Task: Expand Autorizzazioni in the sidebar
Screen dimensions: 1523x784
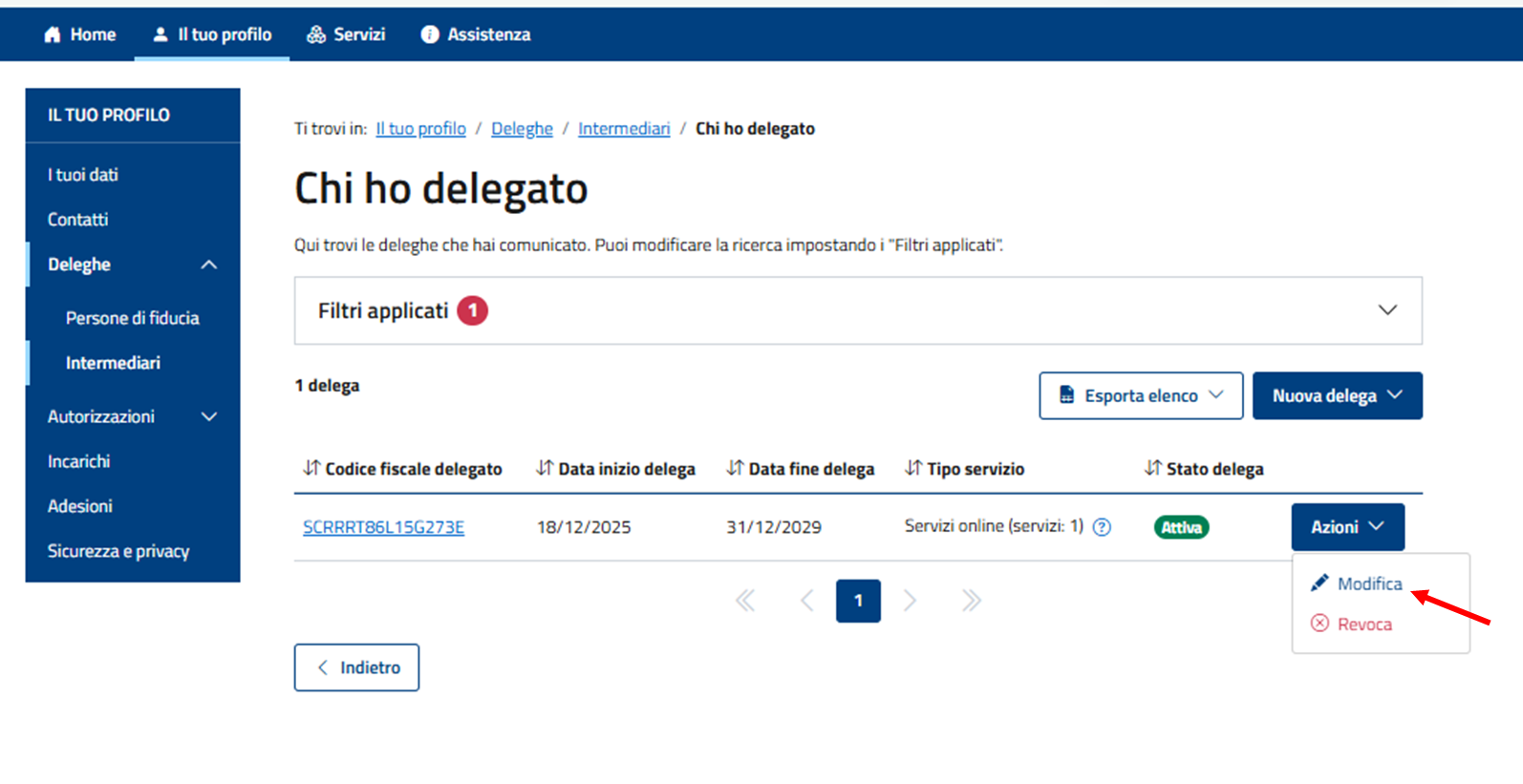Action: [x=209, y=416]
